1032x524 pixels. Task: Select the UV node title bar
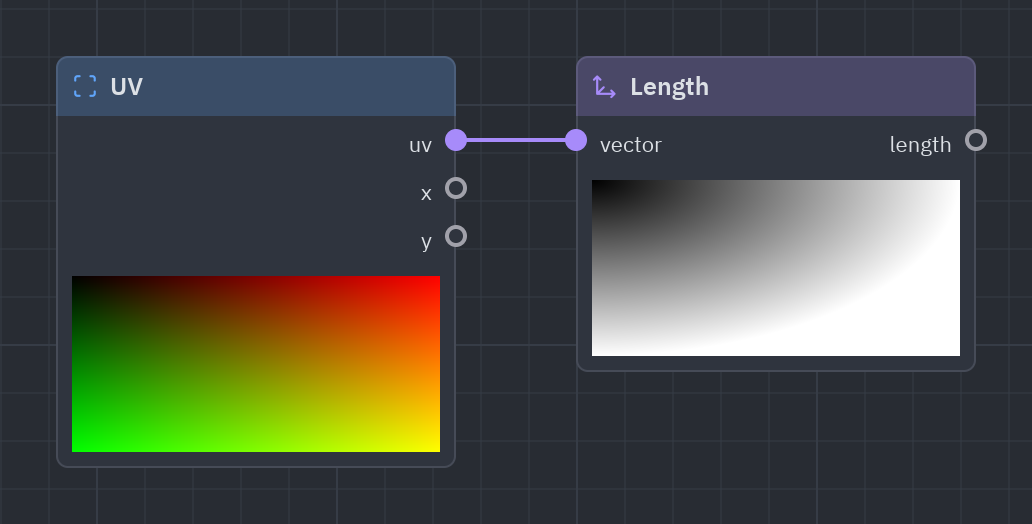pyautogui.click(x=256, y=87)
